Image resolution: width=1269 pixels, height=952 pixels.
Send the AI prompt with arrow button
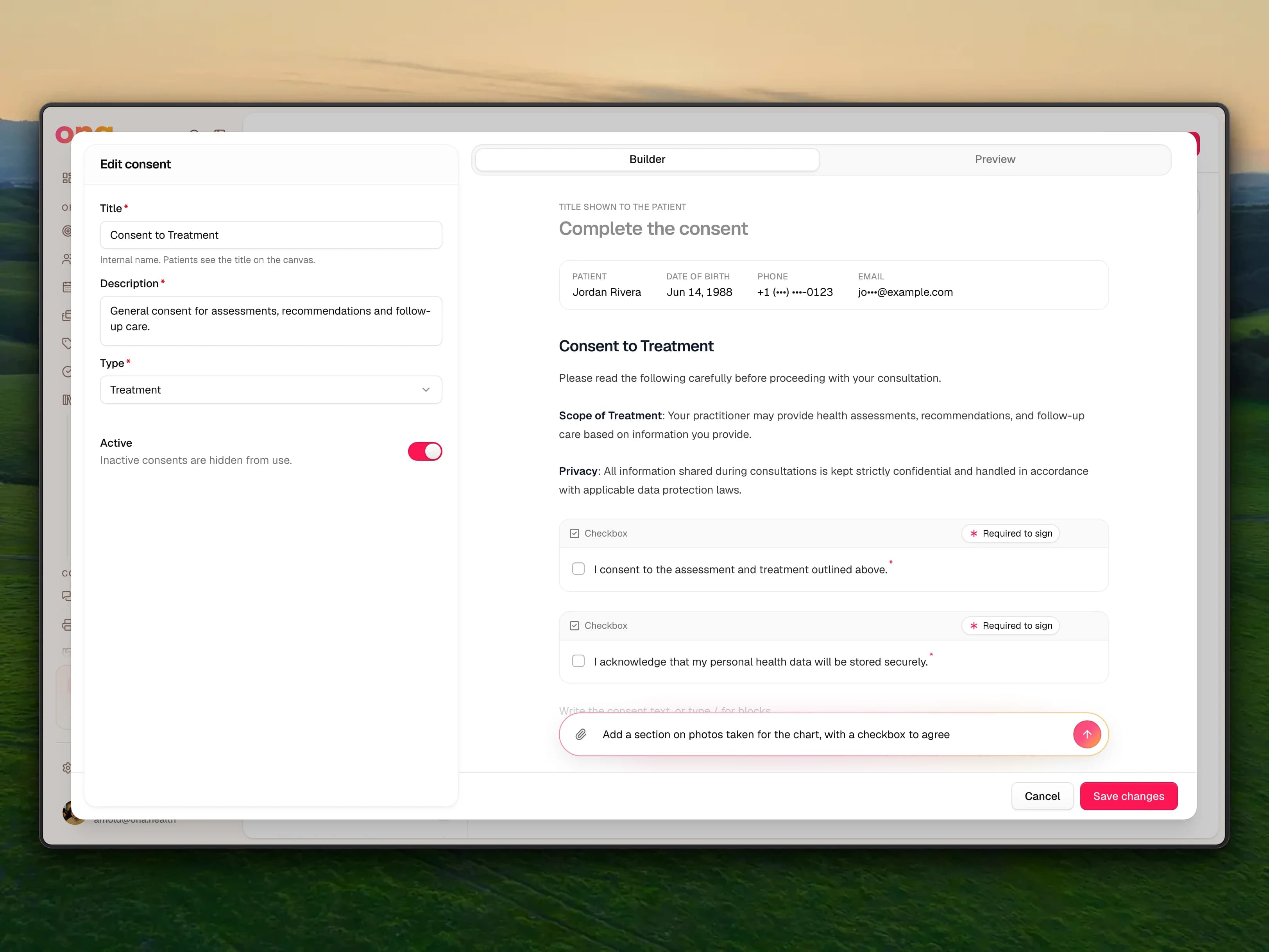tap(1086, 734)
